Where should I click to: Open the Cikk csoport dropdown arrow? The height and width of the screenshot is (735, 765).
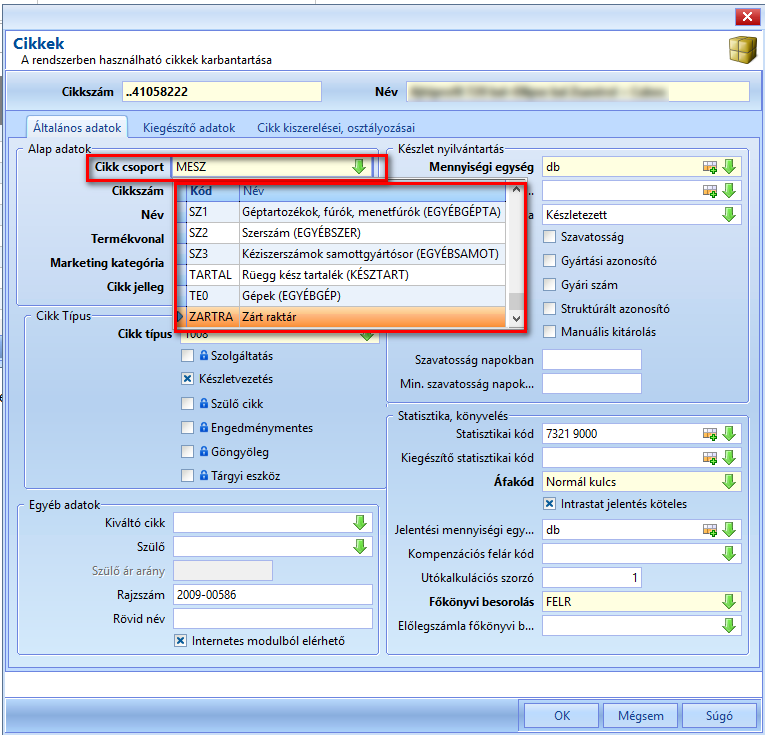[359, 167]
